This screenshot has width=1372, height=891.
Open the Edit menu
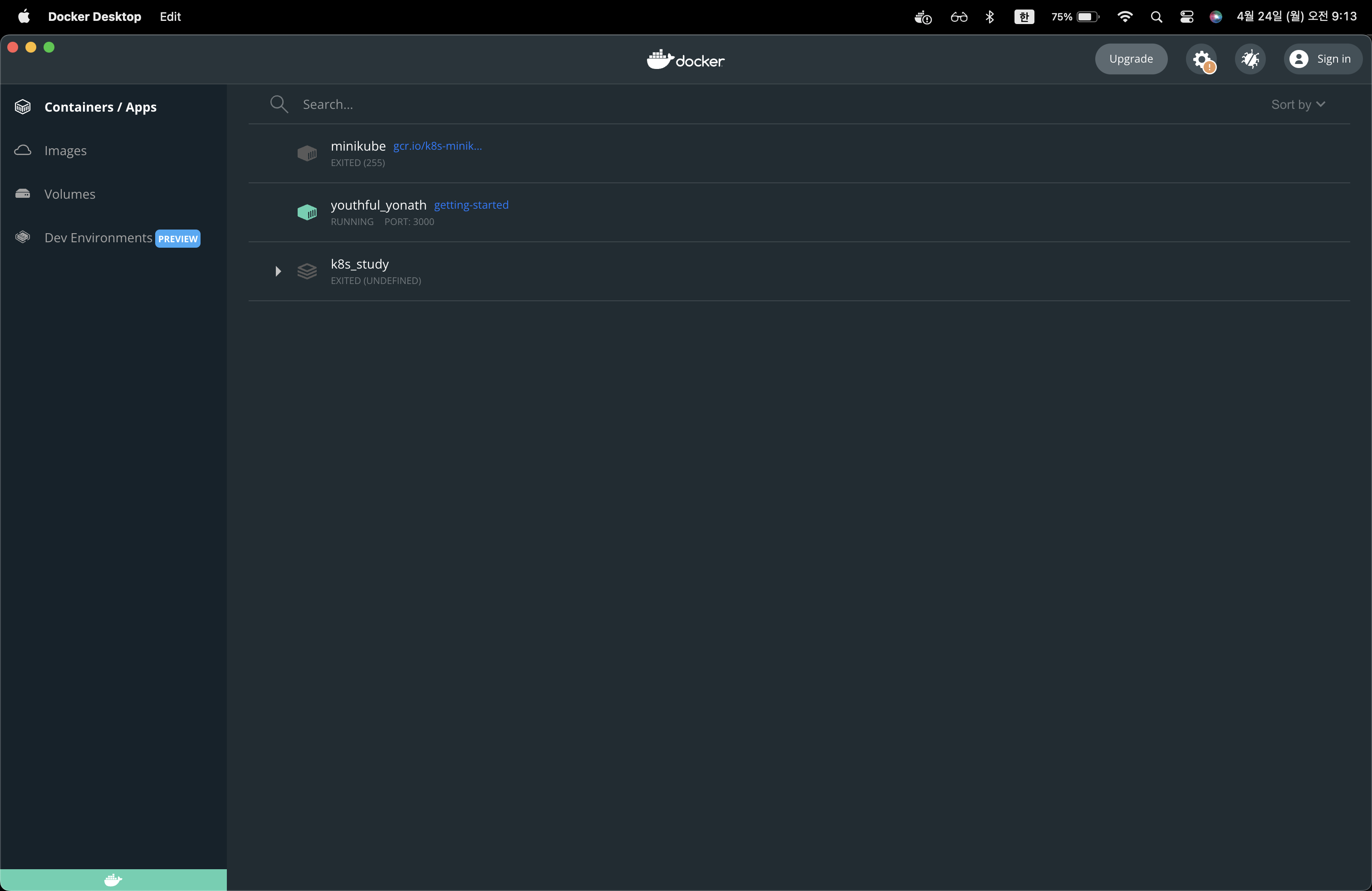tap(170, 17)
